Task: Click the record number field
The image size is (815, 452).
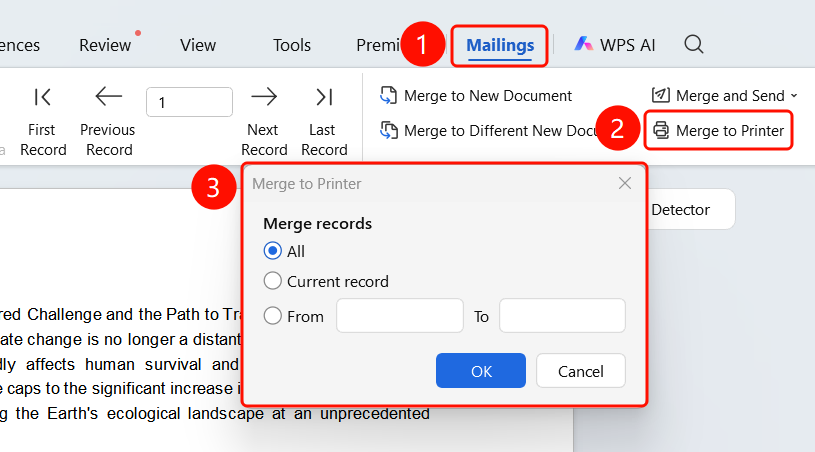Action: coord(189,102)
